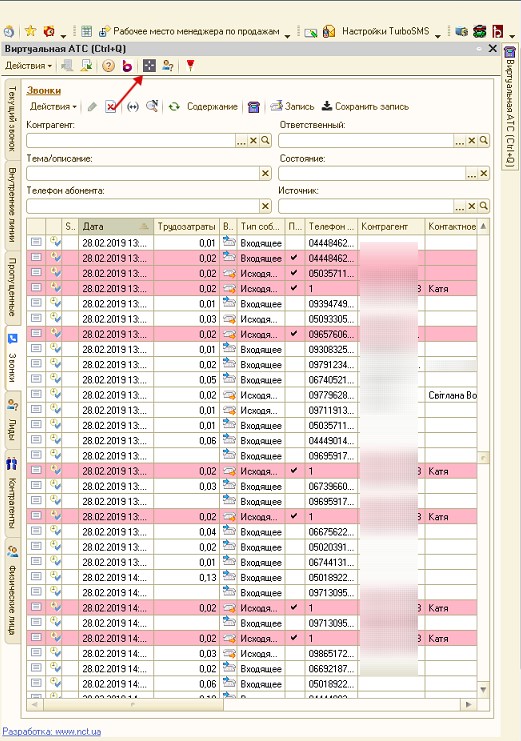Open the Контрагент selection '...' button
Screen dimensions: 521x741
pyautogui.click(x=242, y=140)
